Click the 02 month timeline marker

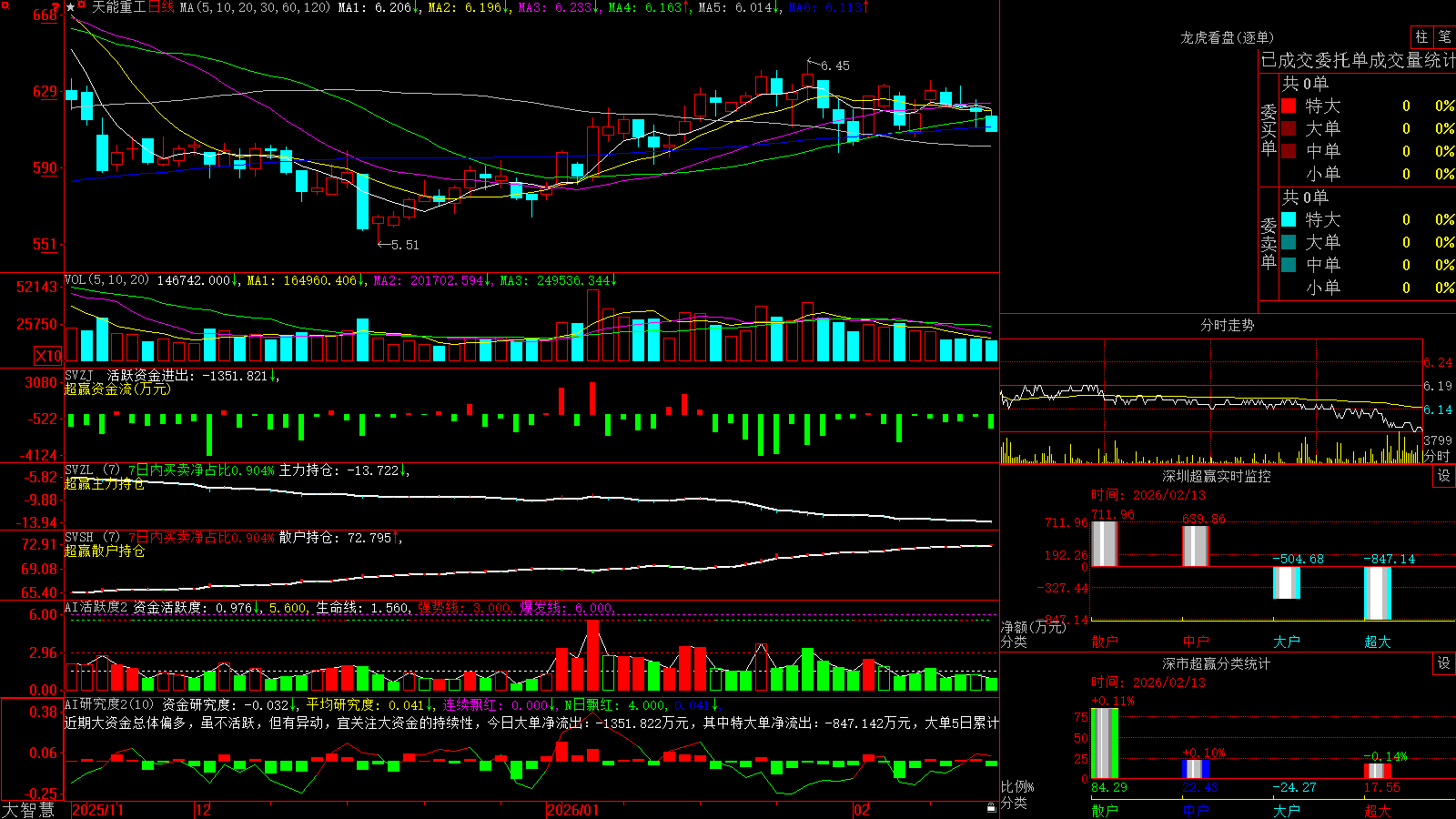coord(862,810)
